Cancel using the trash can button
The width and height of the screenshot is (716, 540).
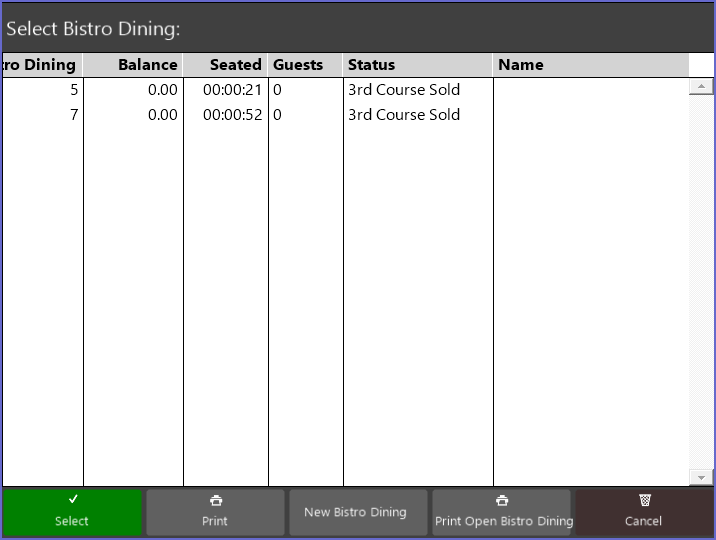coord(643,512)
